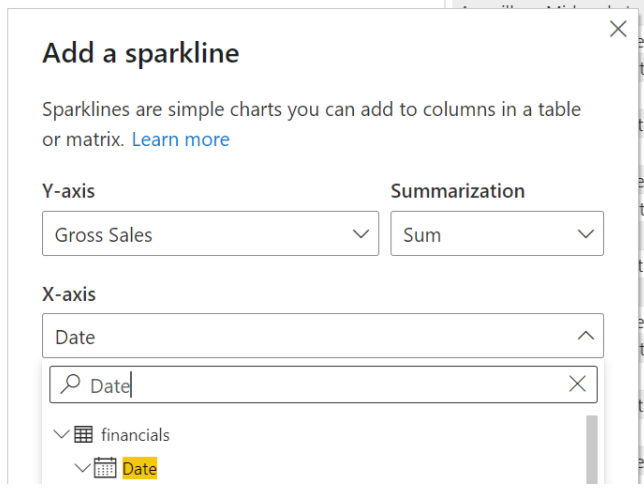
Task: Click the field list scrollbar
Action: [592, 450]
